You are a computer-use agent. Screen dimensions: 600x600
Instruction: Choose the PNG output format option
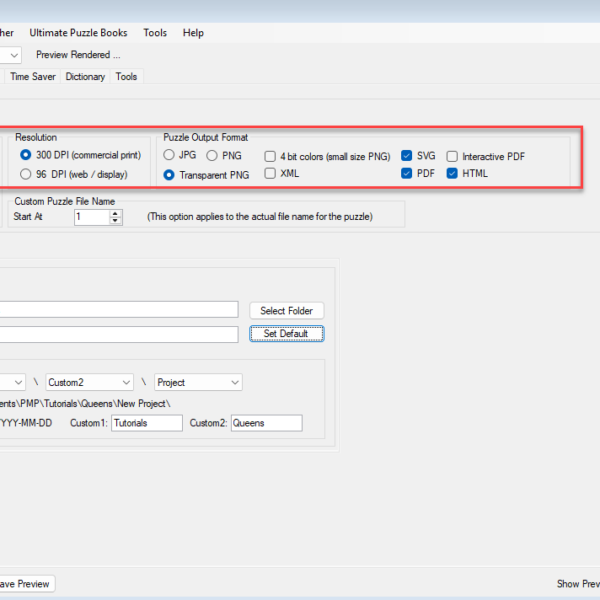pos(212,155)
